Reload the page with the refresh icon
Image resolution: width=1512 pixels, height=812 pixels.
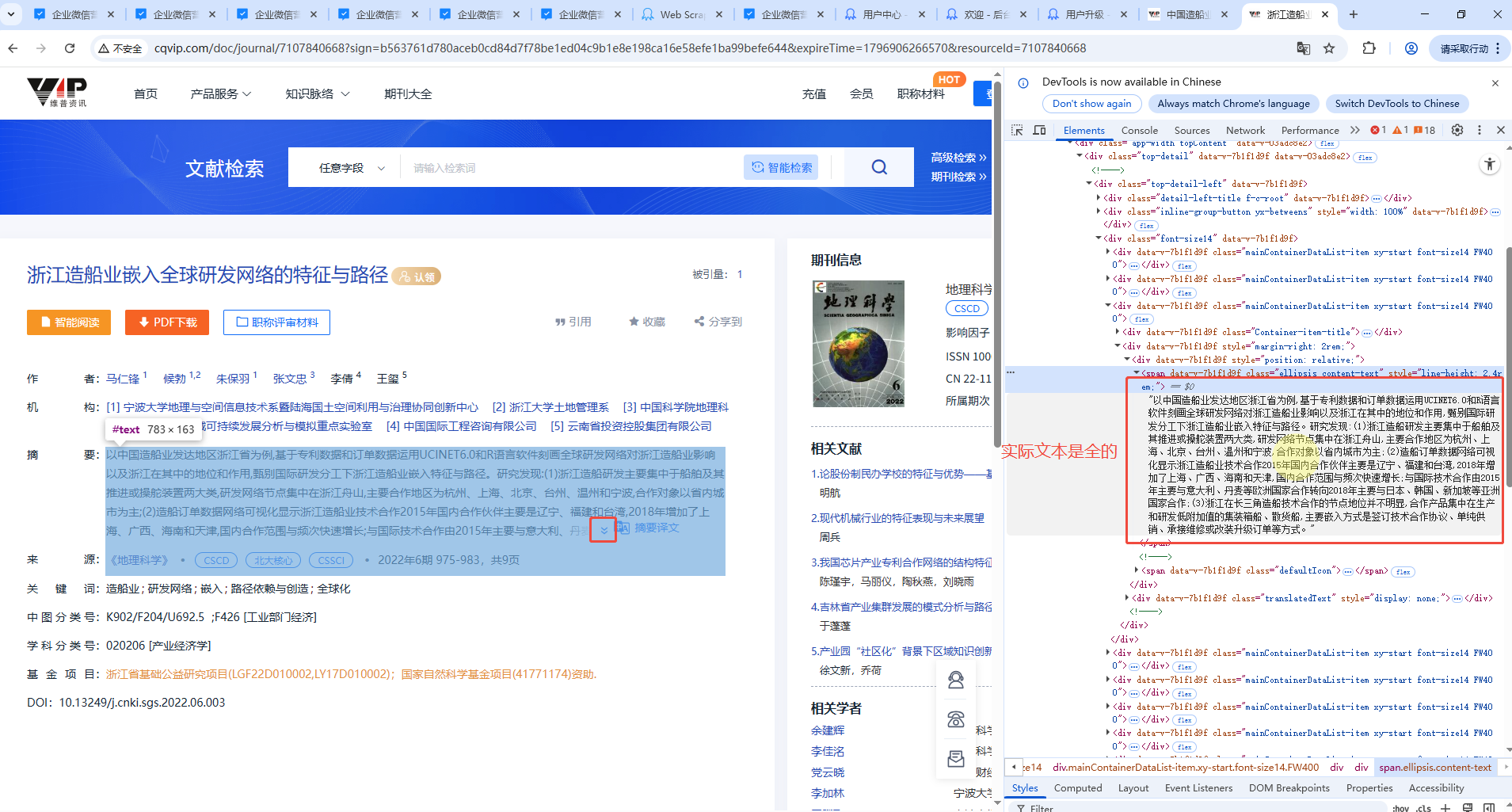tap(70, 48)
